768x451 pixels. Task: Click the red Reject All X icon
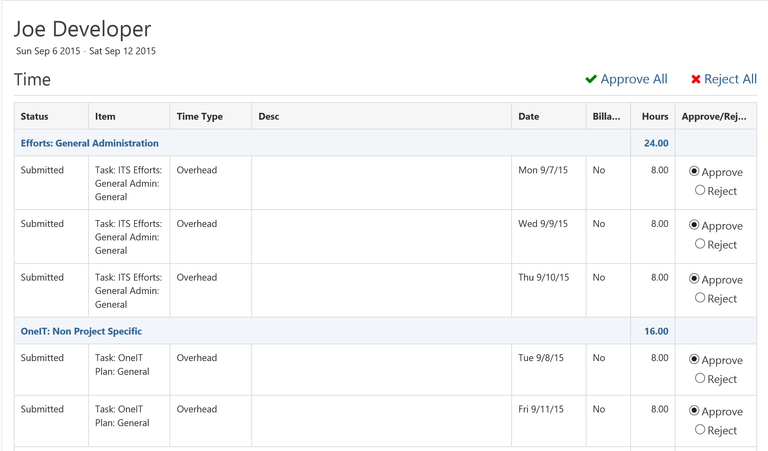click(696, 79)
